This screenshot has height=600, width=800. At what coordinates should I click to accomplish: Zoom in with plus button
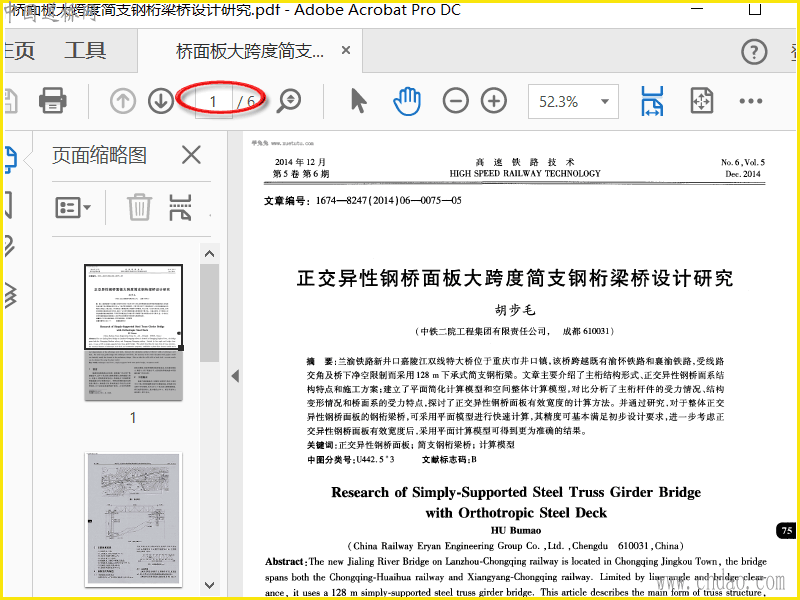[494, 101]
